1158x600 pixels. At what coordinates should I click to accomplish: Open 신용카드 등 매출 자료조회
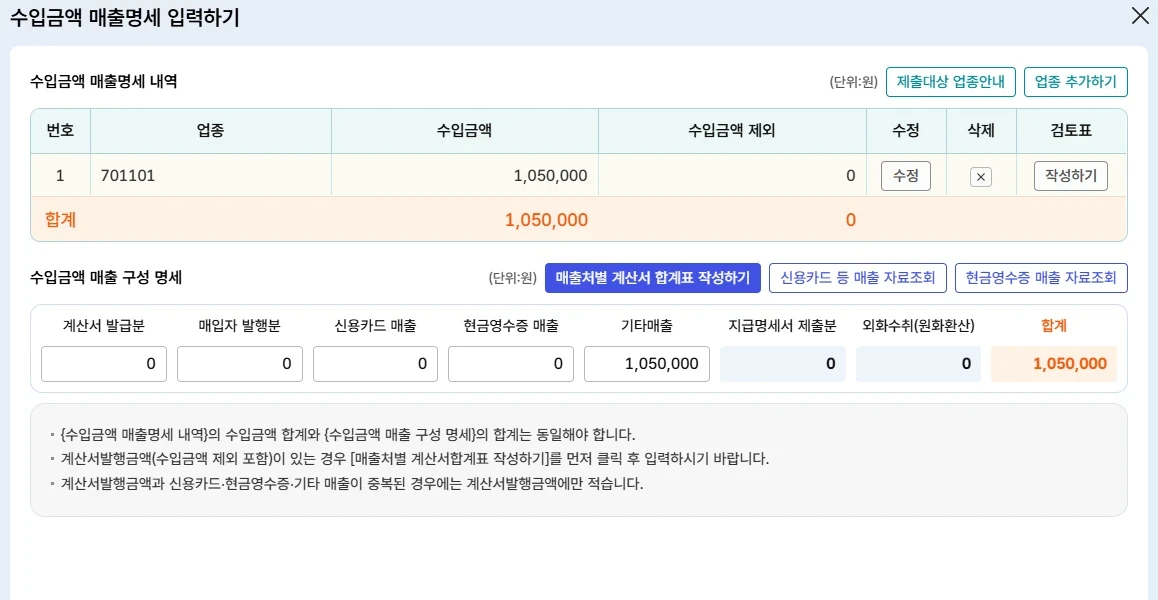[x=857, y=278]
